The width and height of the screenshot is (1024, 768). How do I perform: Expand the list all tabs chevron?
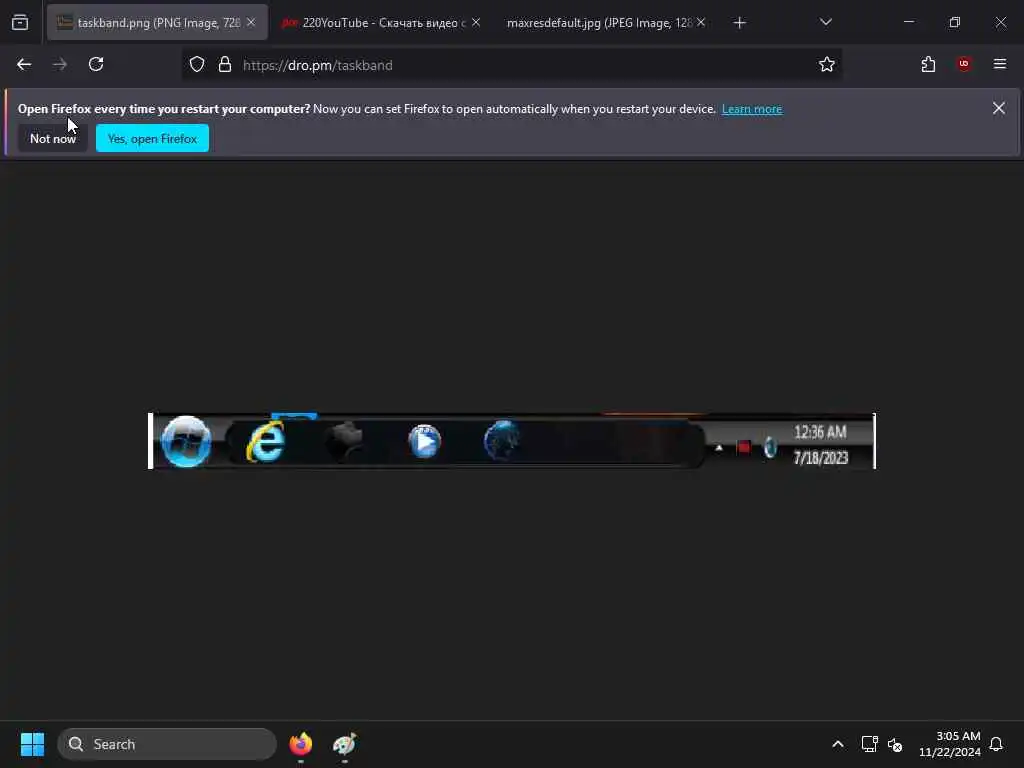click(825, 22)
